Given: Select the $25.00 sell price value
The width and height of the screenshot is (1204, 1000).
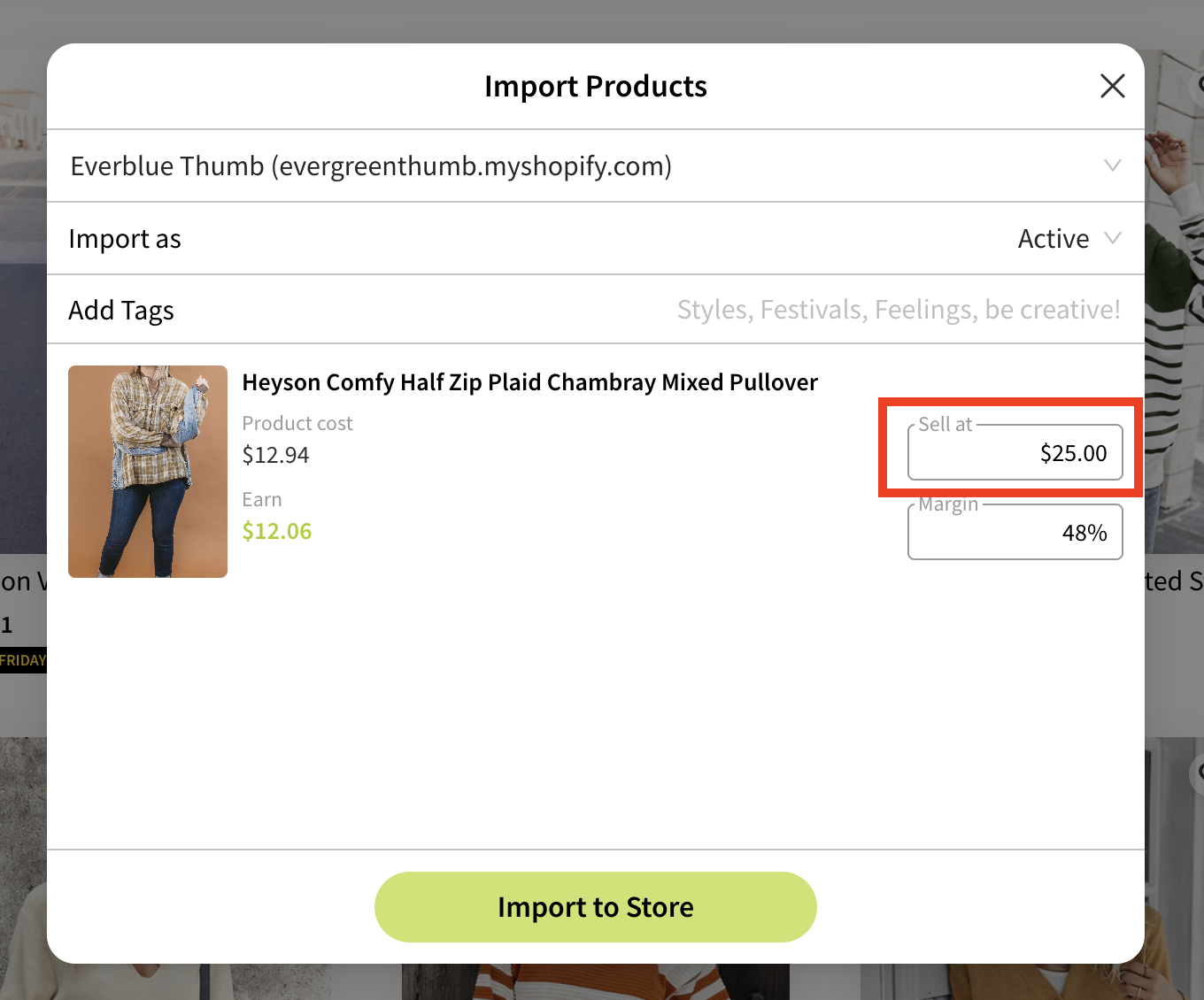Looking at the screenshot, I should [x=1073, y=452].
